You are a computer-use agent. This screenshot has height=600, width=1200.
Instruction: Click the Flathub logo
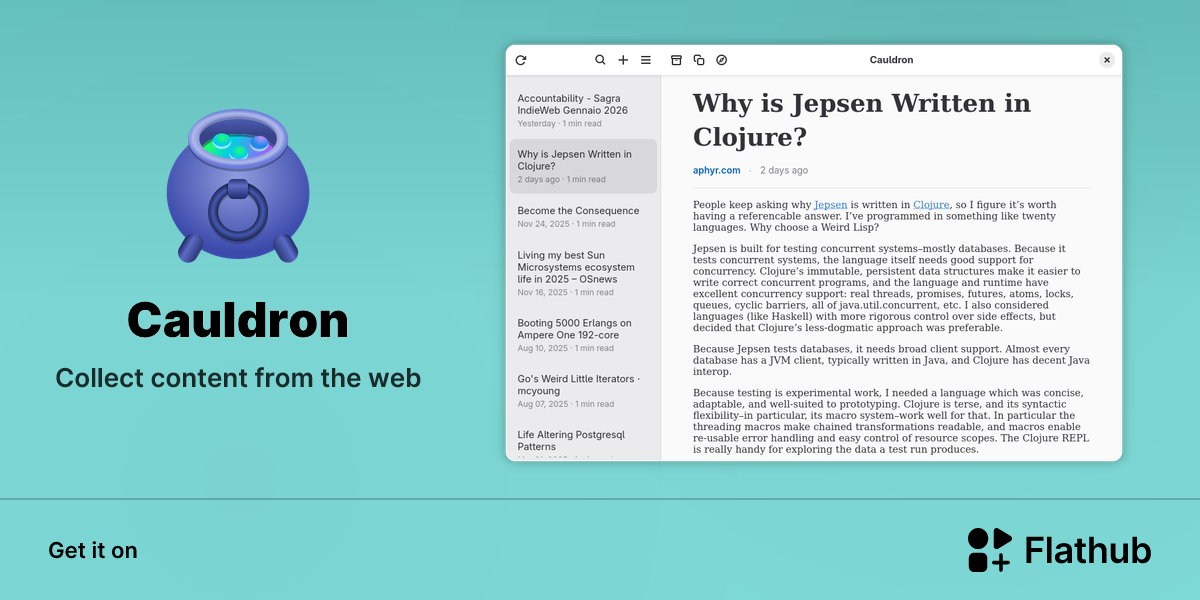point(1059,550)
